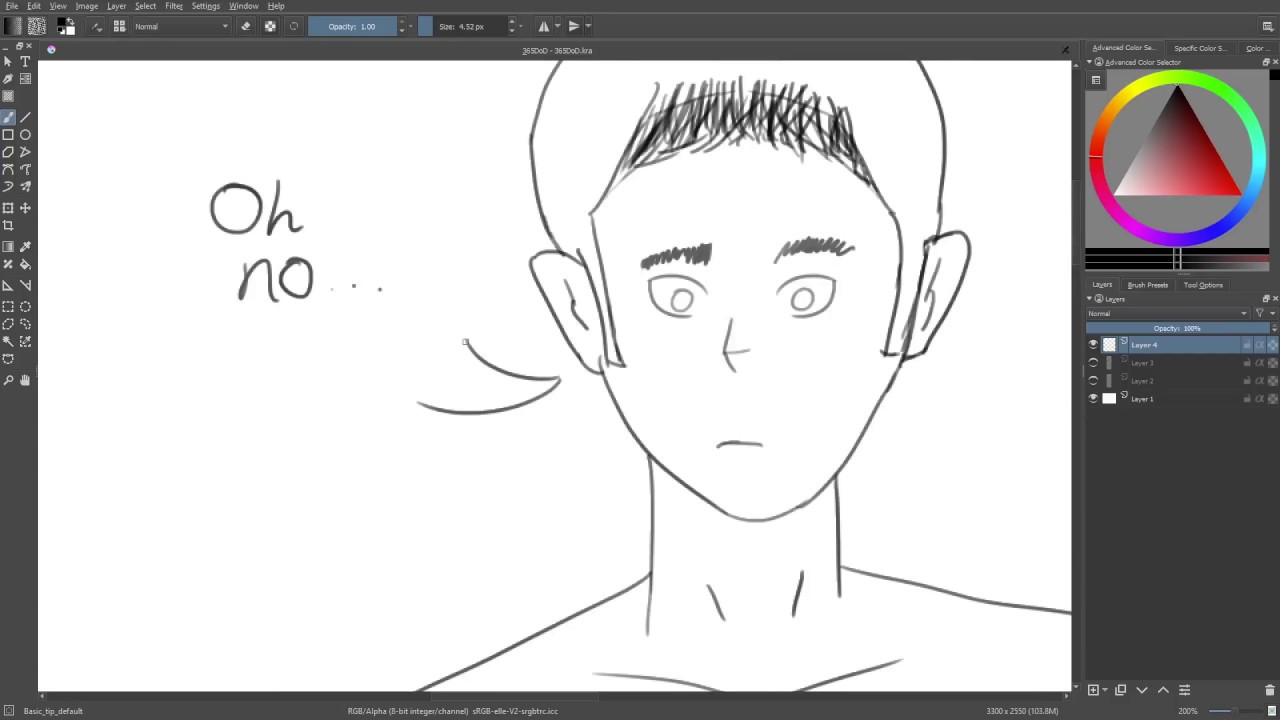
Task: Select the Crop tool
Action: coord(8,226)
